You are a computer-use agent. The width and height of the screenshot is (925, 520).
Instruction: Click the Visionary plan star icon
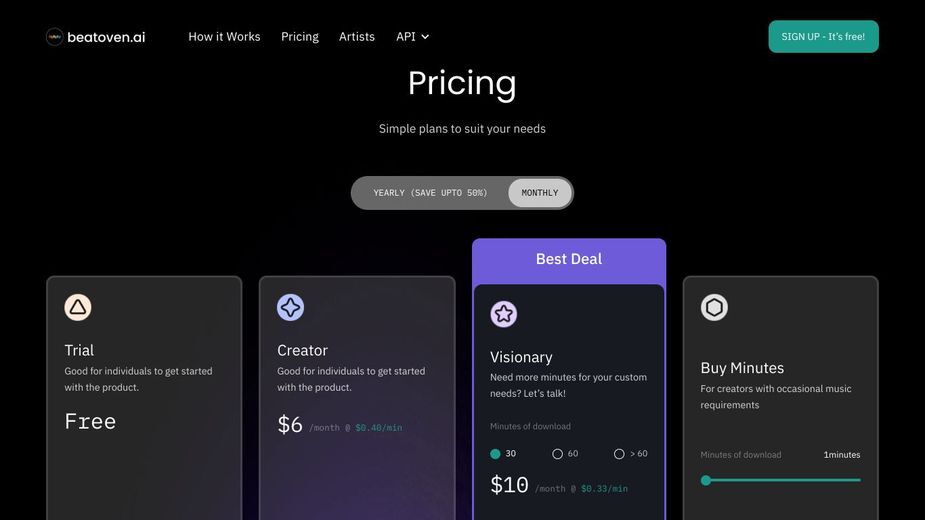tap(504, 314)
